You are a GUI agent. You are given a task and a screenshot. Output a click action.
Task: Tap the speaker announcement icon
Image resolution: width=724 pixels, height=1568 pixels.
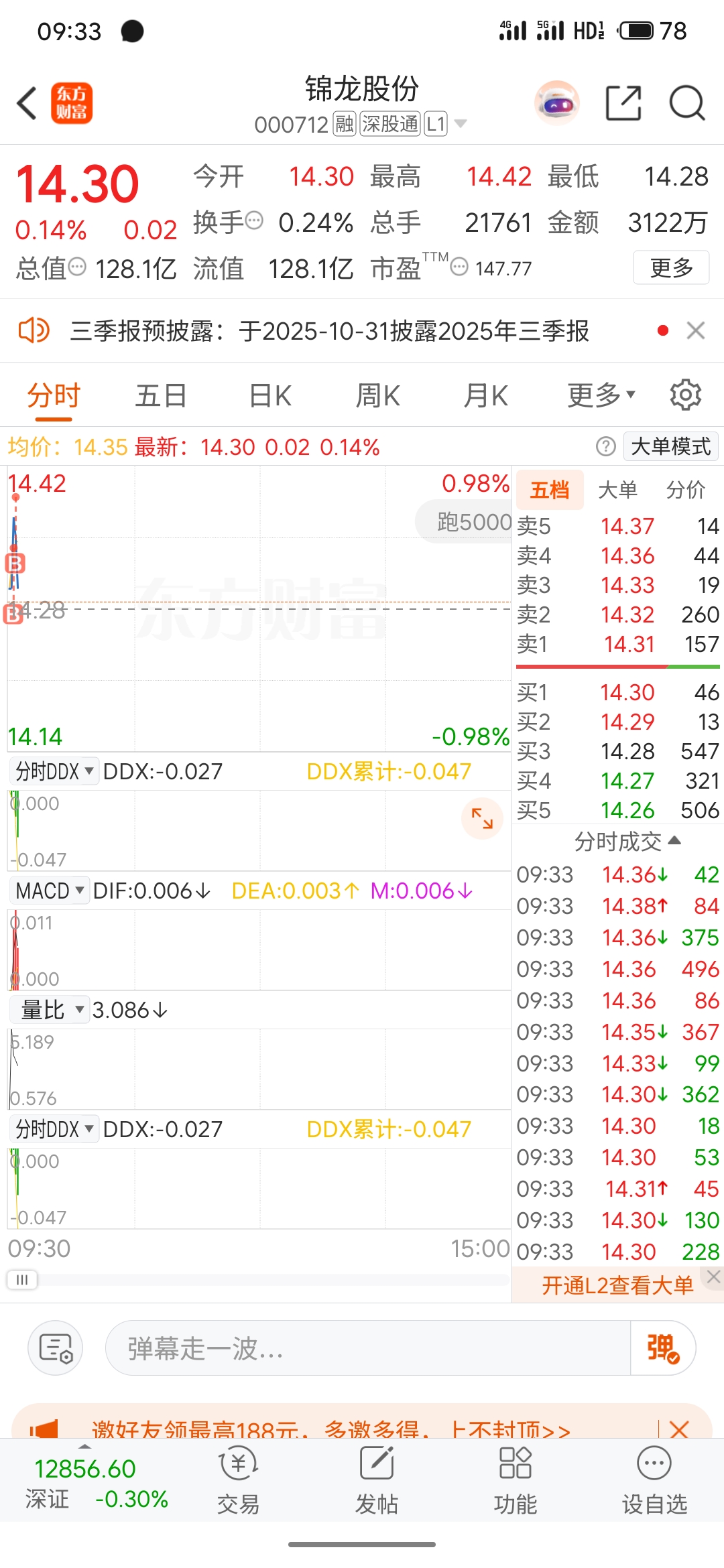point(34,330)
